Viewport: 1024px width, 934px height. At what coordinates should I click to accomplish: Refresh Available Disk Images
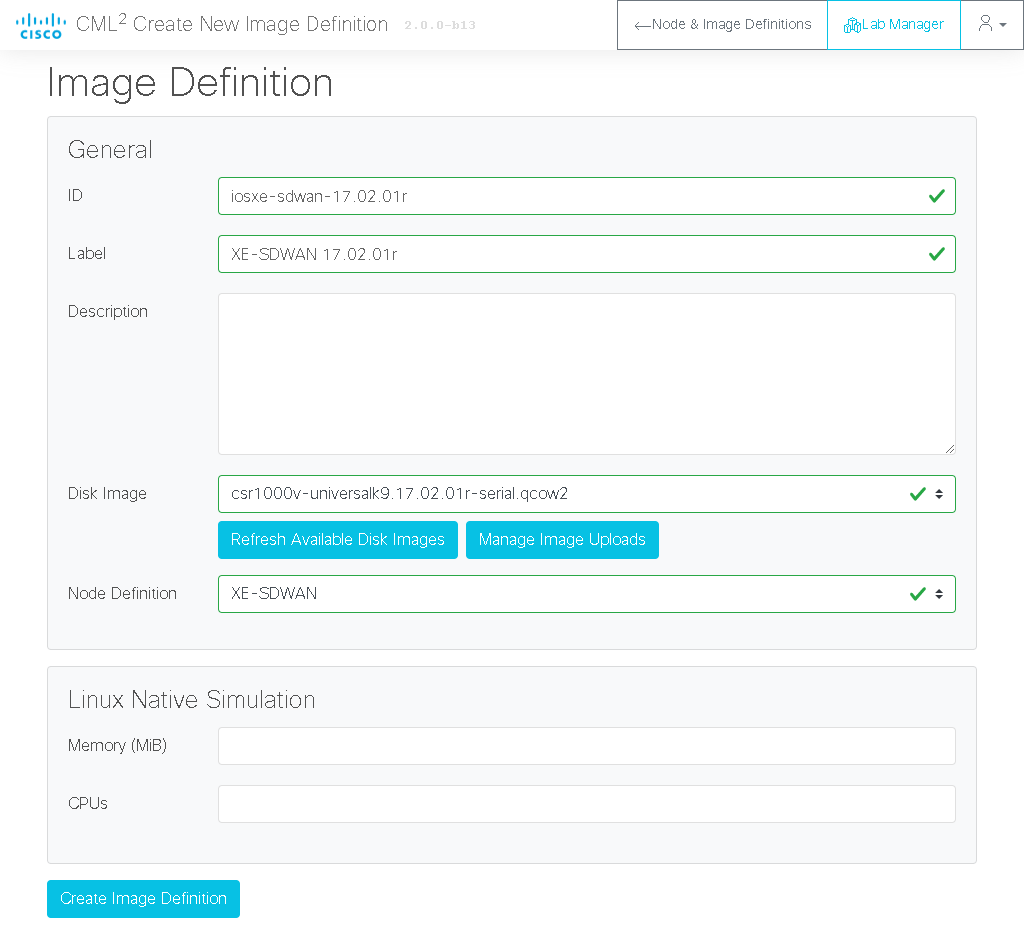tap(338, 539)
